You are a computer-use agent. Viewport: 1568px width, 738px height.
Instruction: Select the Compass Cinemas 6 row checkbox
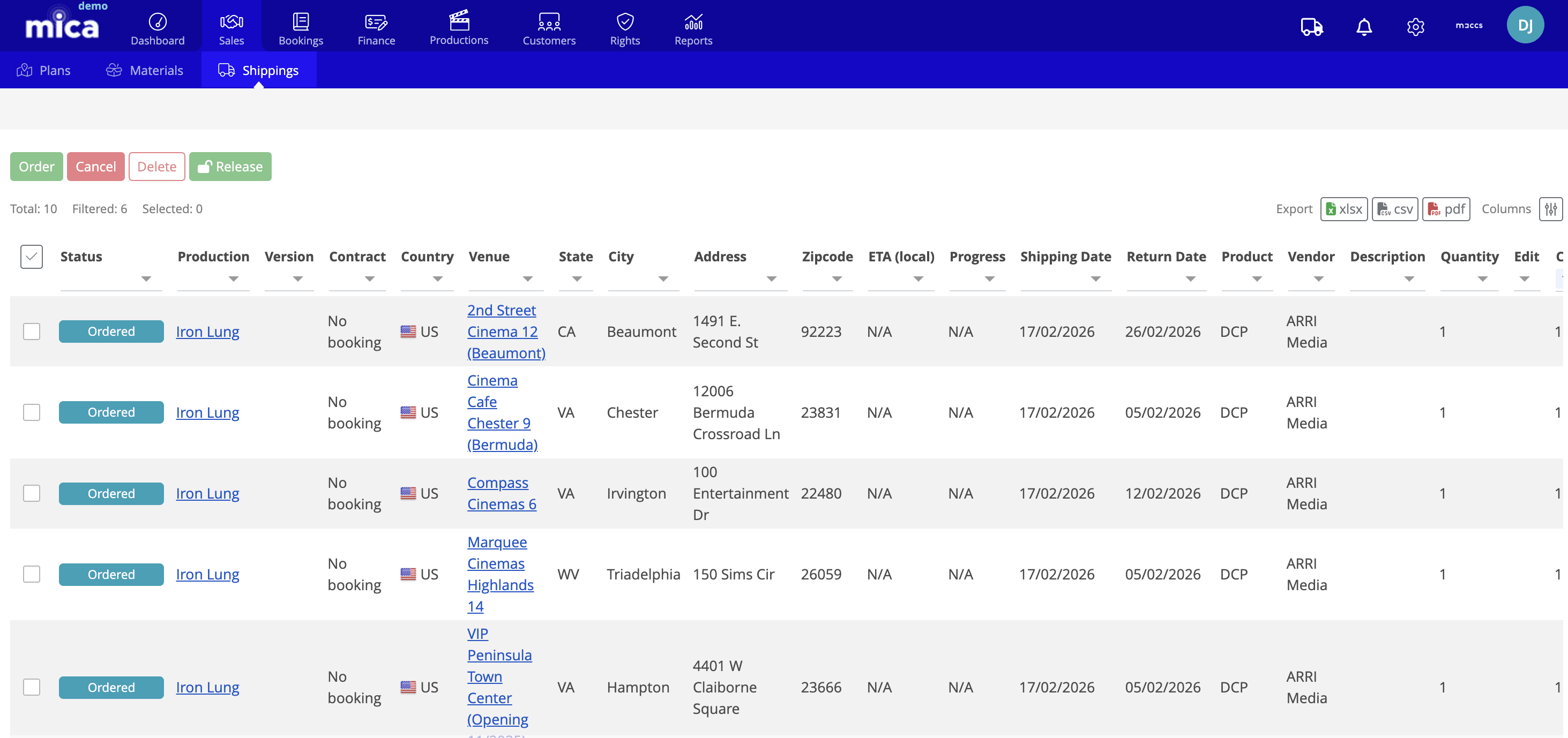tap(31, 493)
